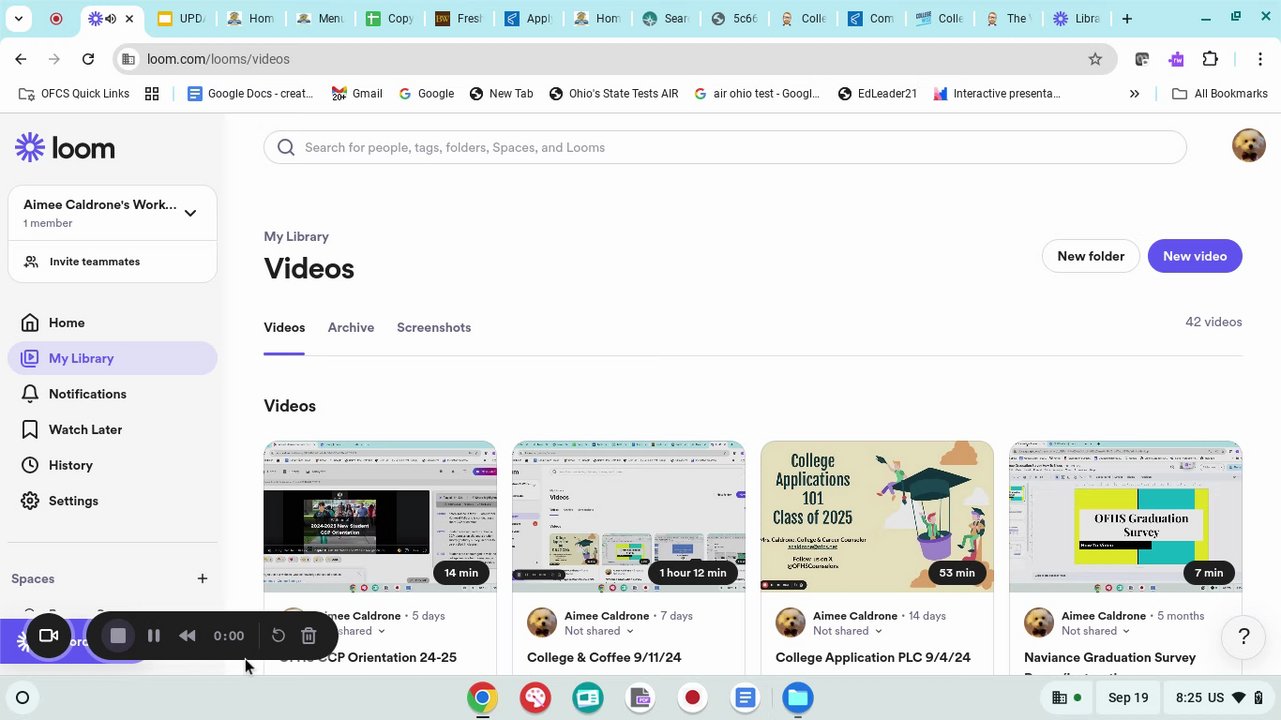This screenshot has width=1281, height=720.
Task: Open the tab search dropdown
Action: 18,18
